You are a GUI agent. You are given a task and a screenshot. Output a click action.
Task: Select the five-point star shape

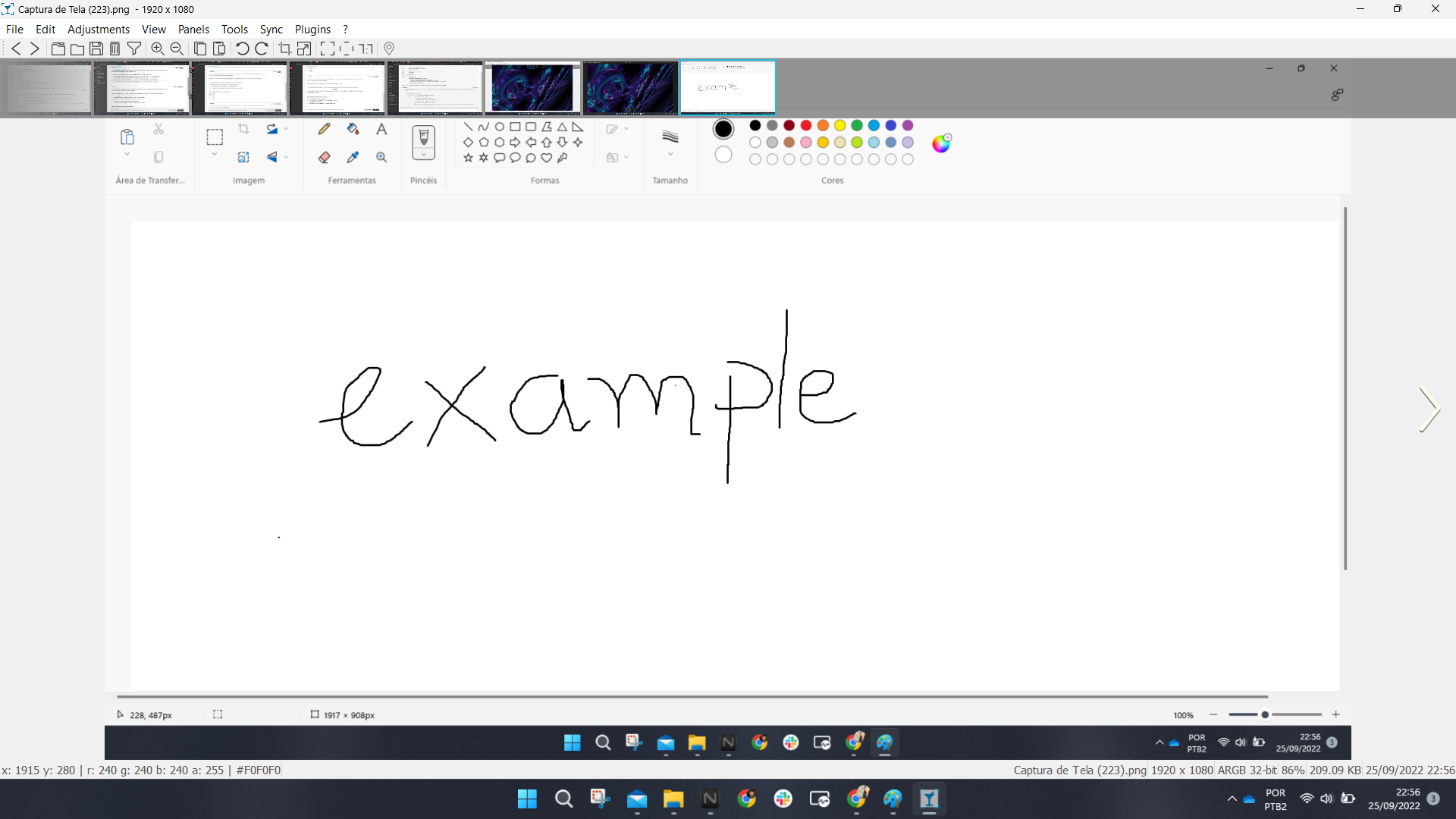[x=468, y=158]
